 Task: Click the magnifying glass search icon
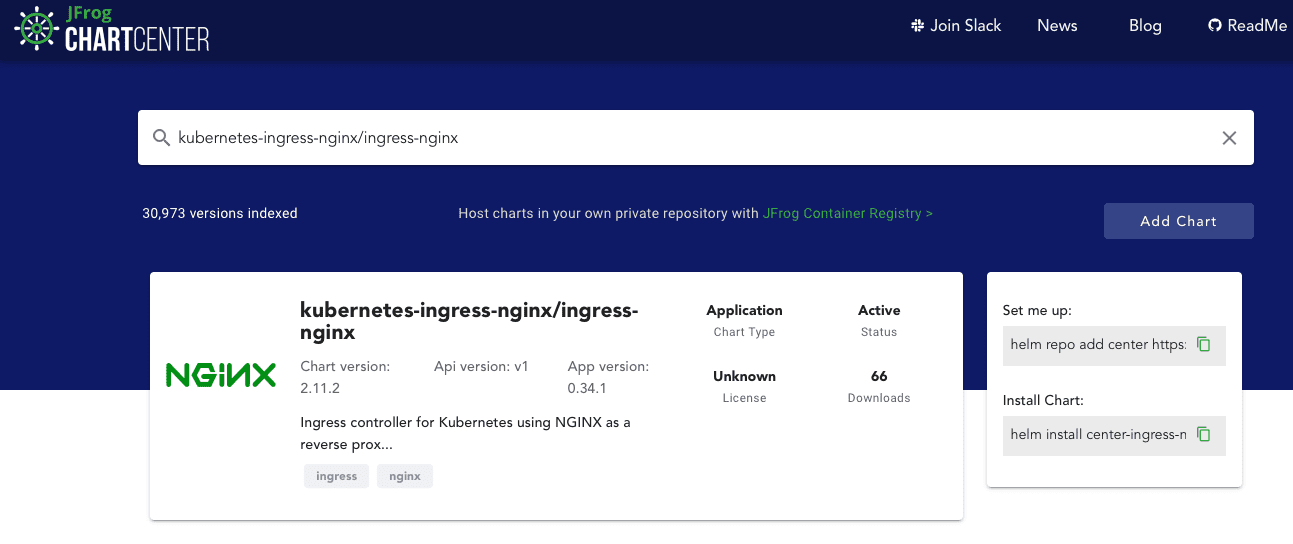click(161, 138)
